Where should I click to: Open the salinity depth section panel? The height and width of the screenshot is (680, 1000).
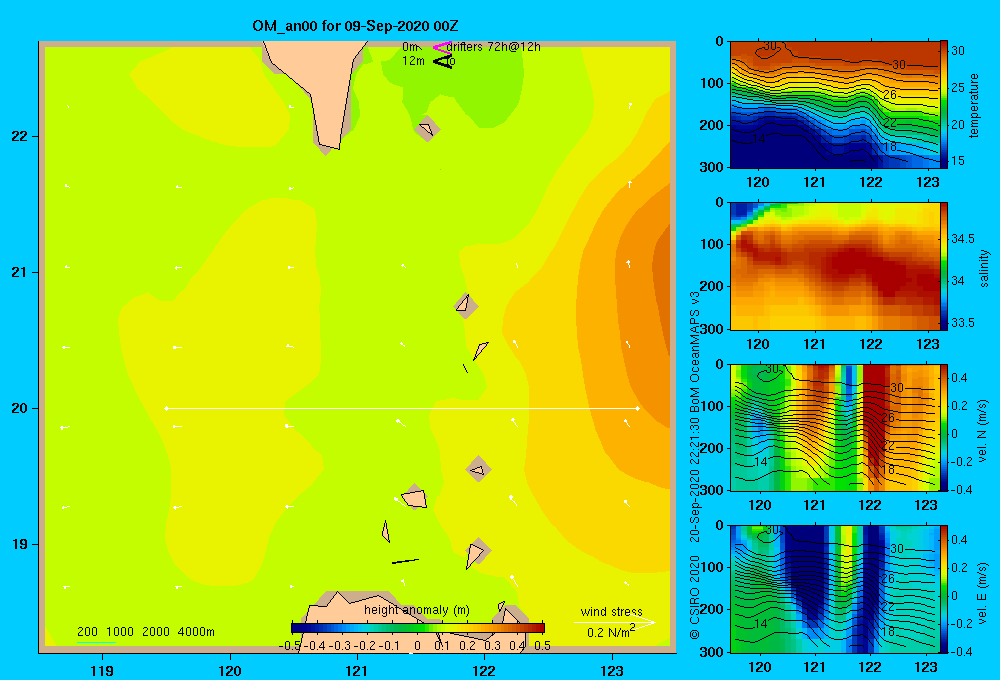(835, 266)
